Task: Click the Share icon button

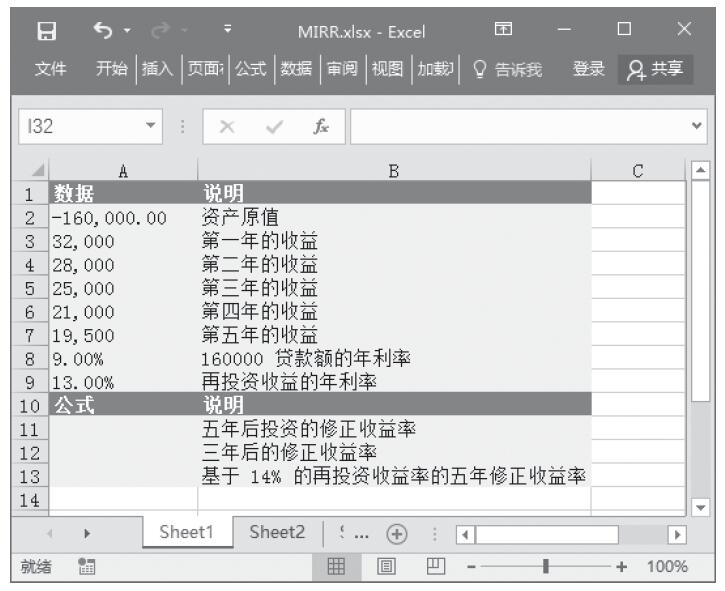Action: 656,69
